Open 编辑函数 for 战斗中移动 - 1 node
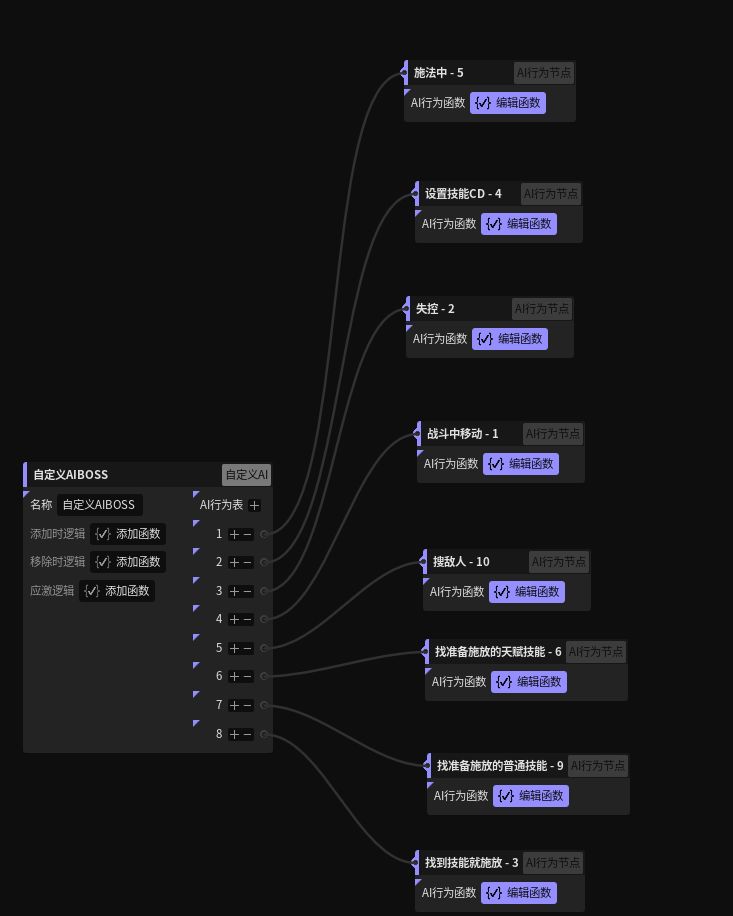 521,464
